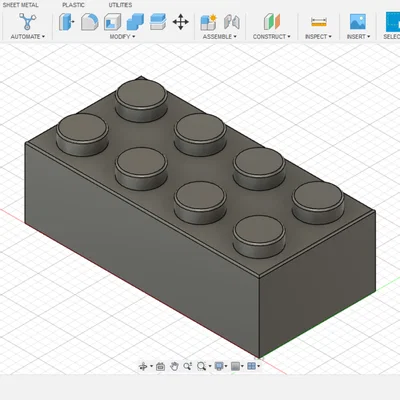Open the UTILITIES tab
400x400 pixels.
[120, 5]
